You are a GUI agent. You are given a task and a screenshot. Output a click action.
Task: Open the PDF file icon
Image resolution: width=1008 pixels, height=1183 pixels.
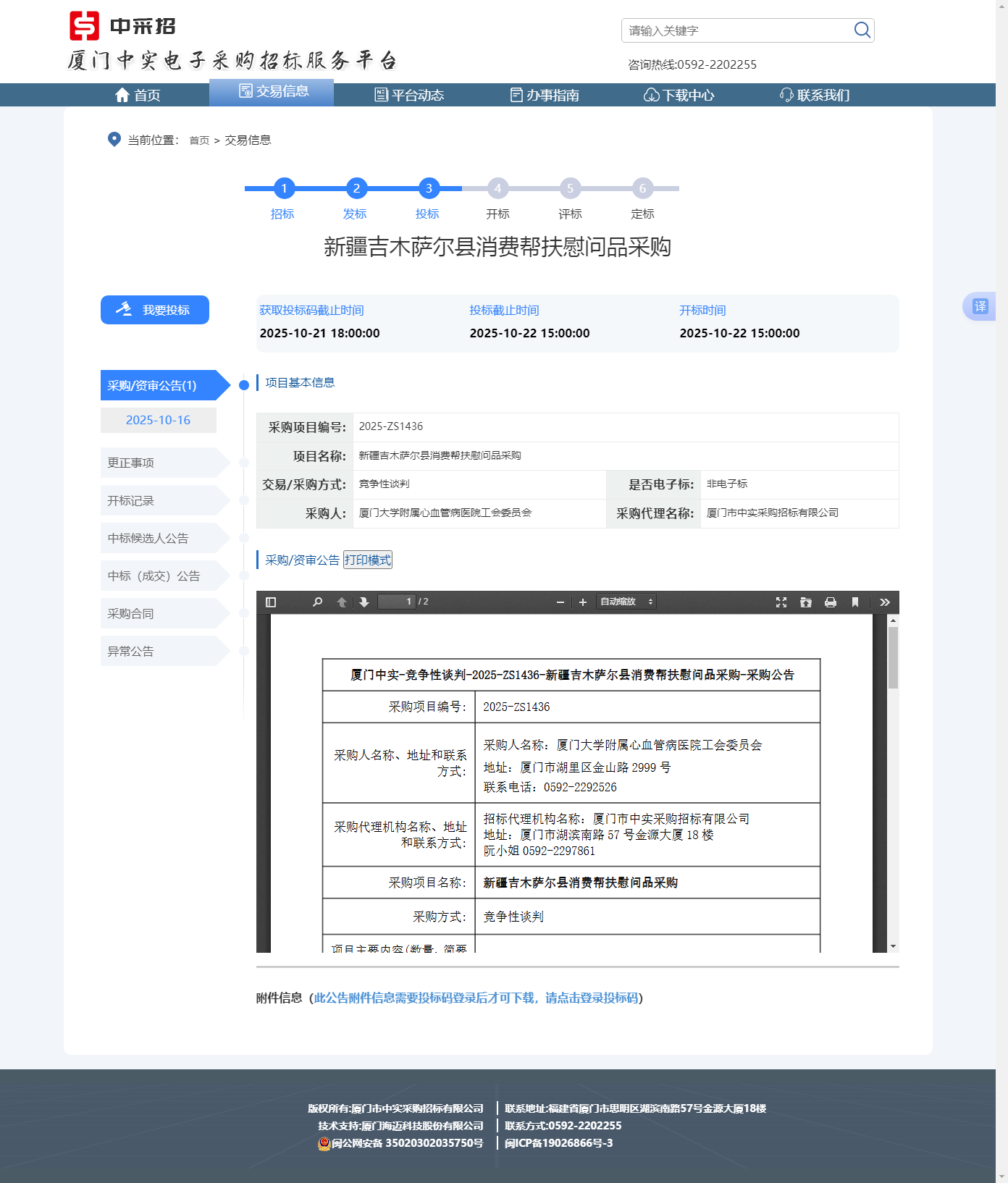[x=806, y=602]
